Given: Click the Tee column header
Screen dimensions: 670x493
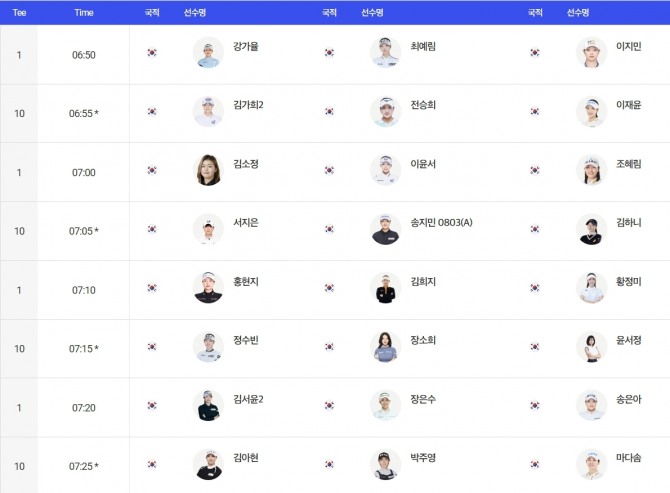Looking at the screenshot, I should 19,13.
